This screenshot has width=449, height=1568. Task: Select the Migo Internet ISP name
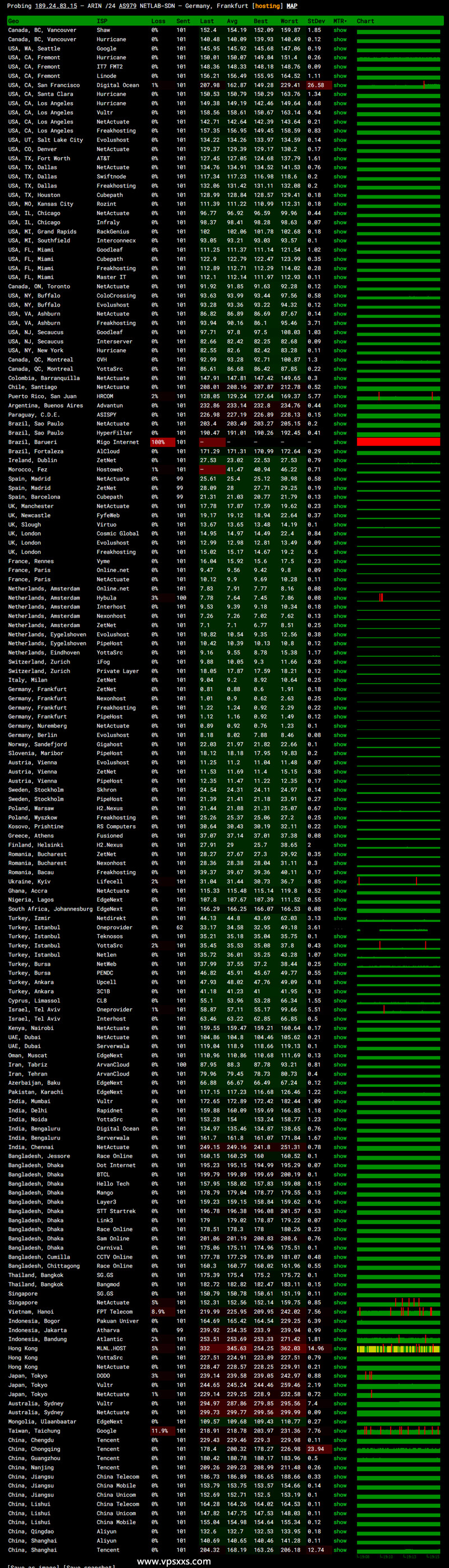point(118,442)
